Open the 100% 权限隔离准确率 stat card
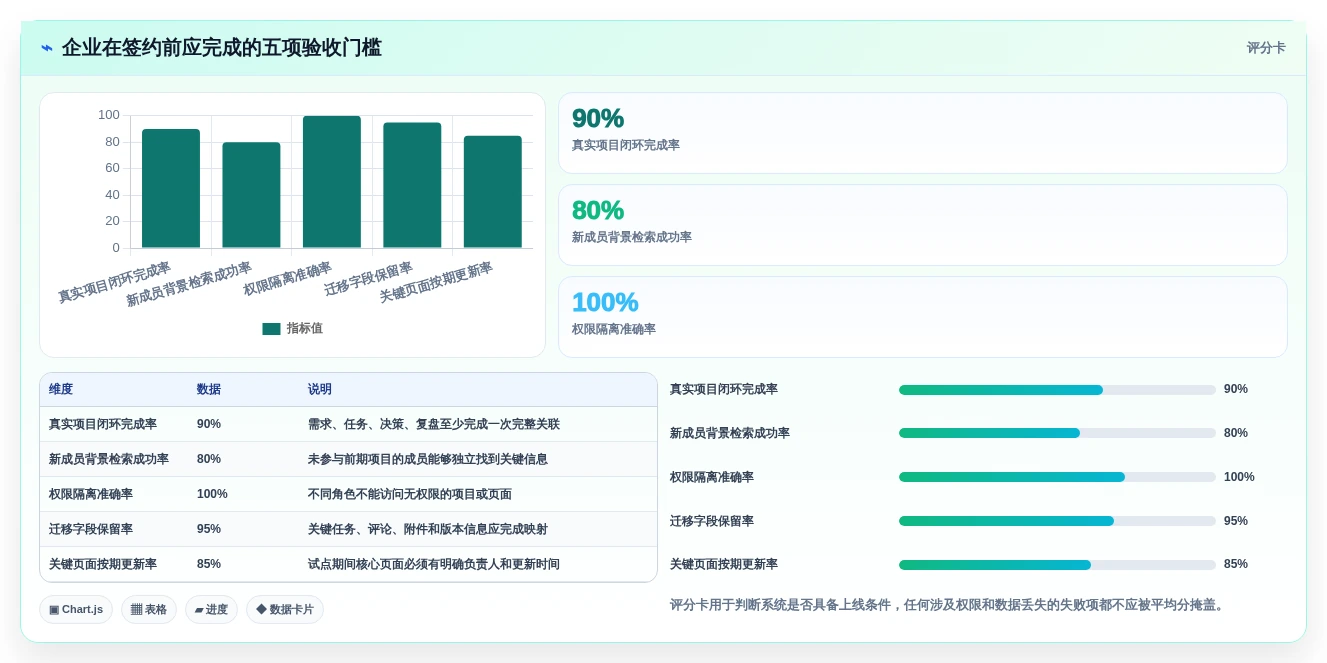The height and width of the screenshot is (663, 1327). pos(922,317)
